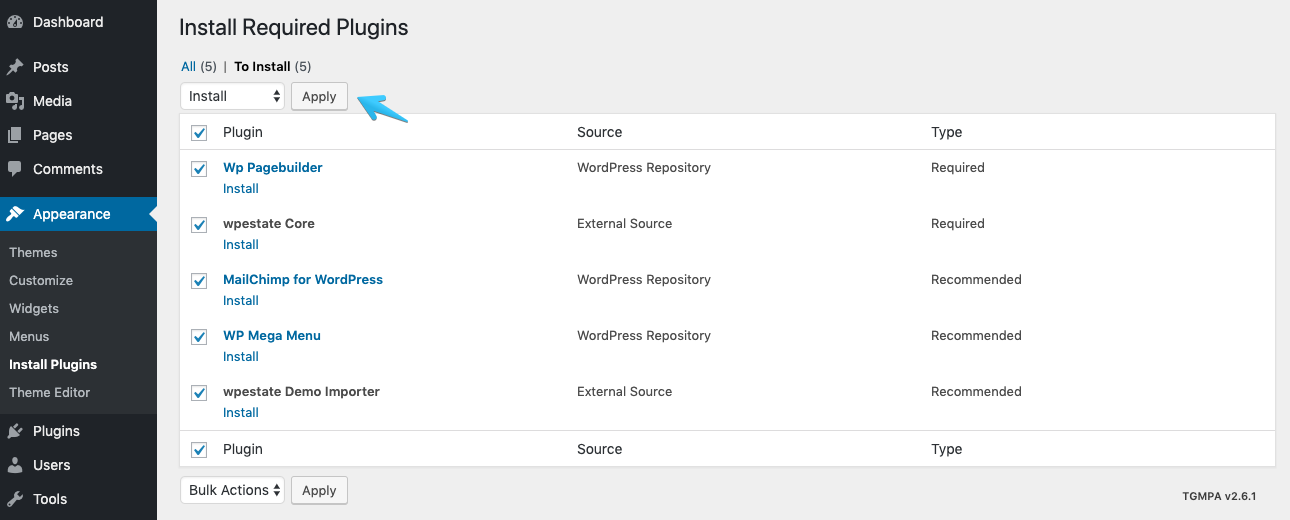
Task: Click the Appearance paintbrush icon
Action: [15, 214]
